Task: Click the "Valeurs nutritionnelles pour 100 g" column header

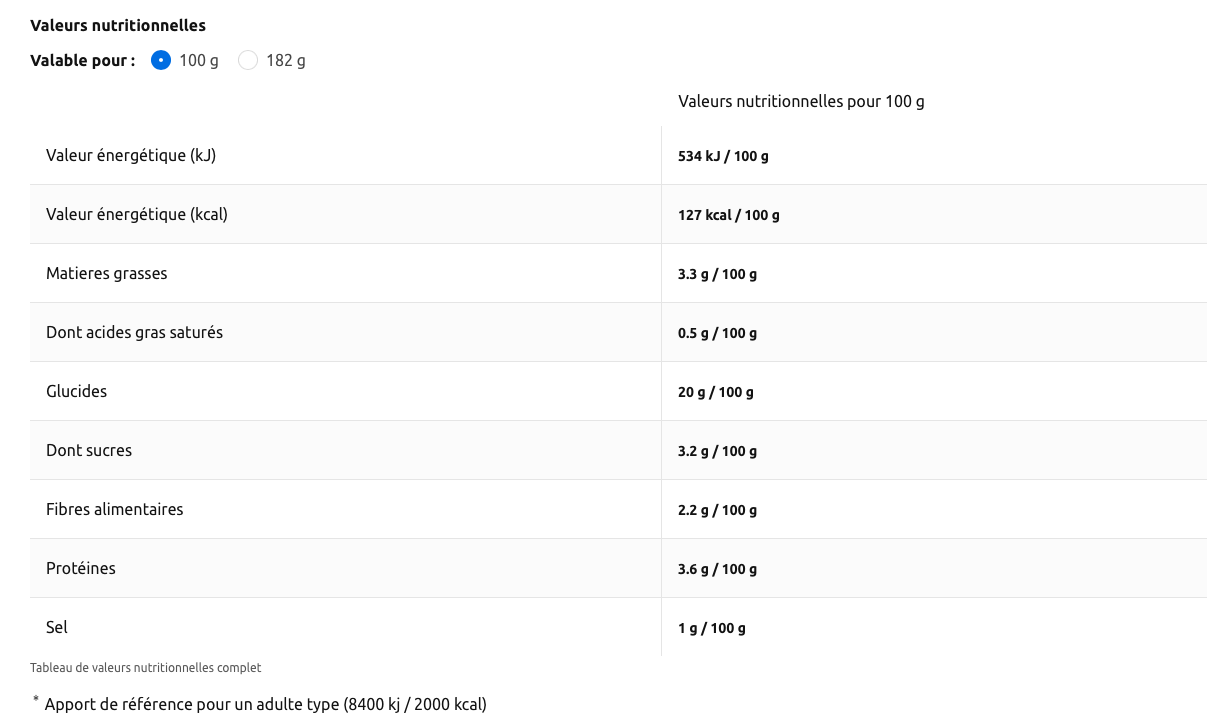Action: [x=801, y=102]
